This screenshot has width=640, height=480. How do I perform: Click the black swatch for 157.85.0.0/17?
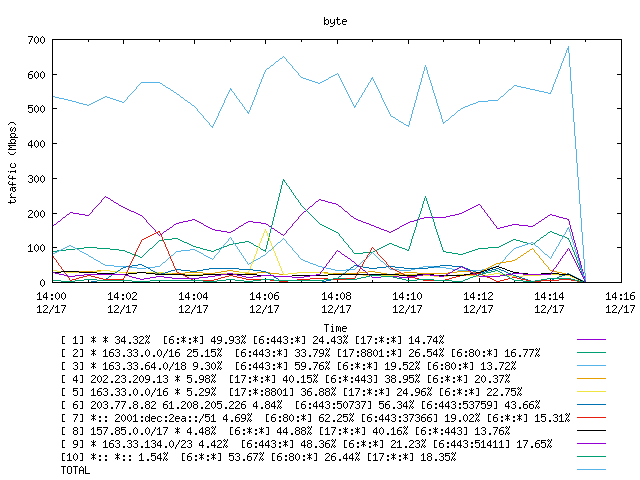(x=591, y=431)
